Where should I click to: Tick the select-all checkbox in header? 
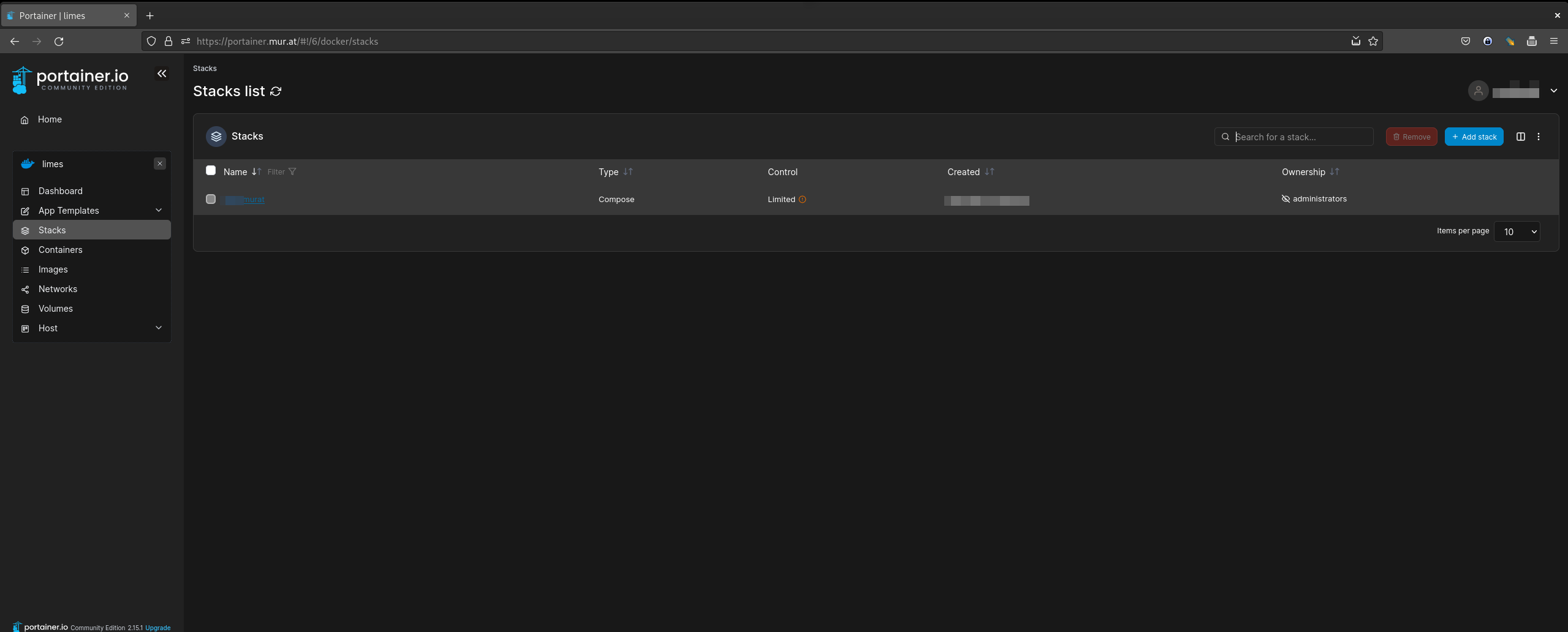point(211,171)
